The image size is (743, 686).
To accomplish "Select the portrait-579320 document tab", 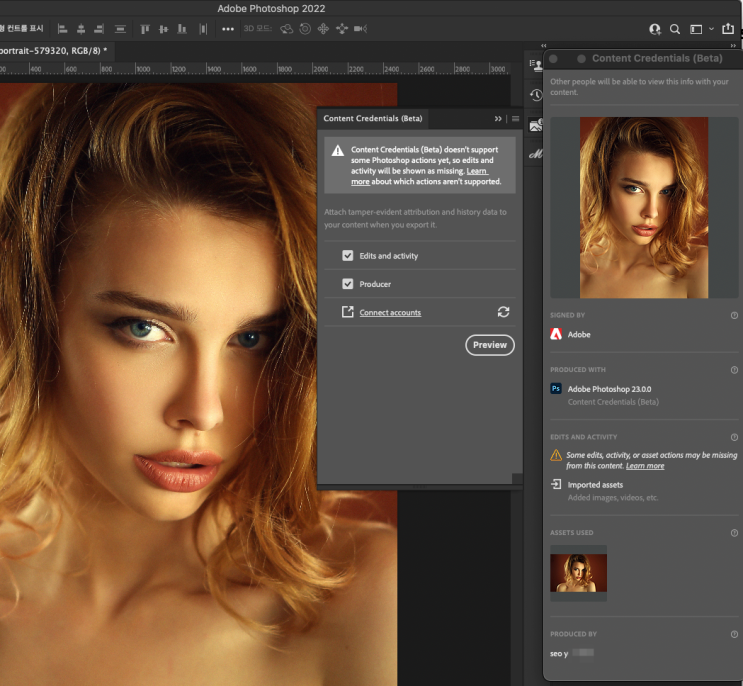I will pos(55,51).
